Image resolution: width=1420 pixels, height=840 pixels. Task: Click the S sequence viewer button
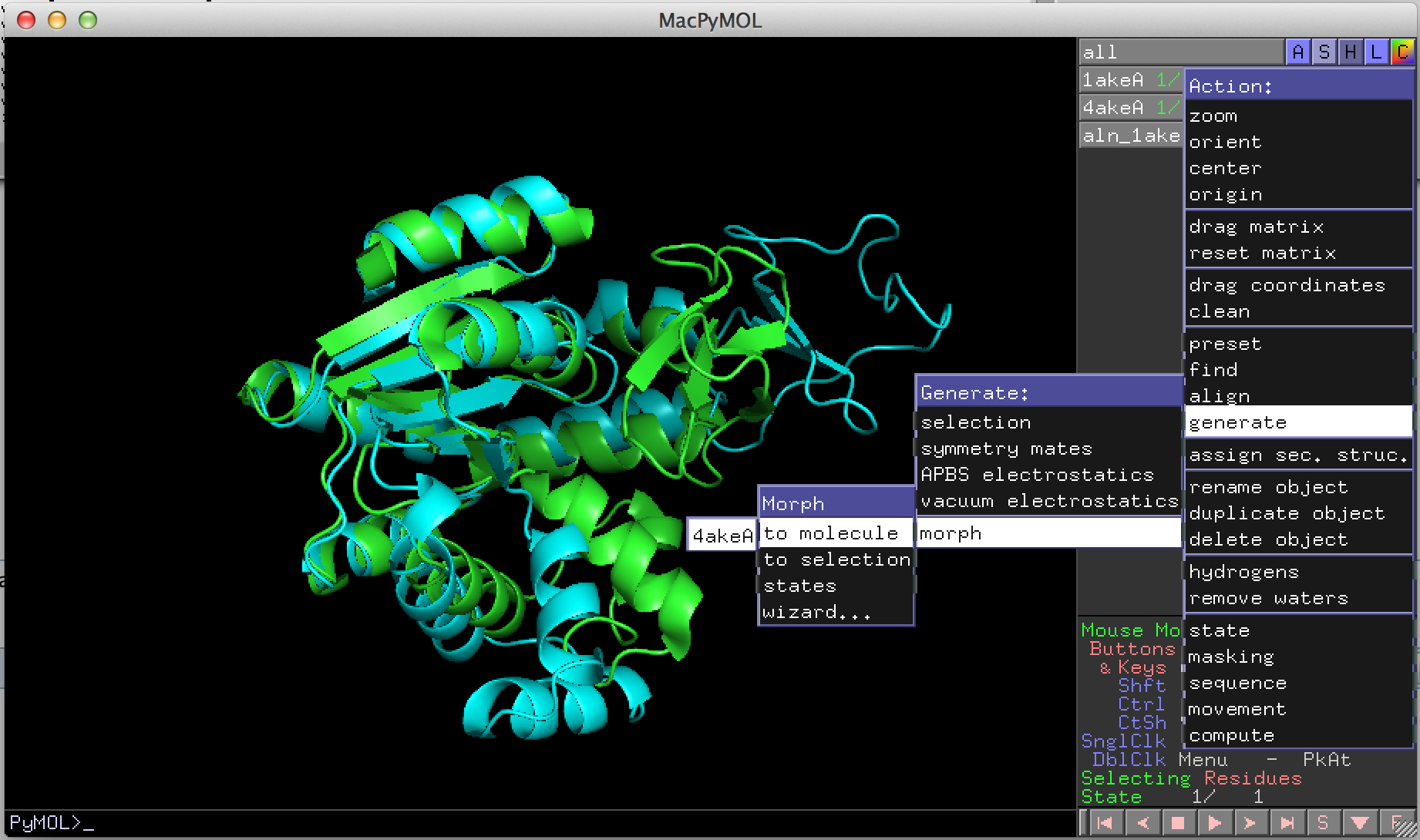[1323, 823]
